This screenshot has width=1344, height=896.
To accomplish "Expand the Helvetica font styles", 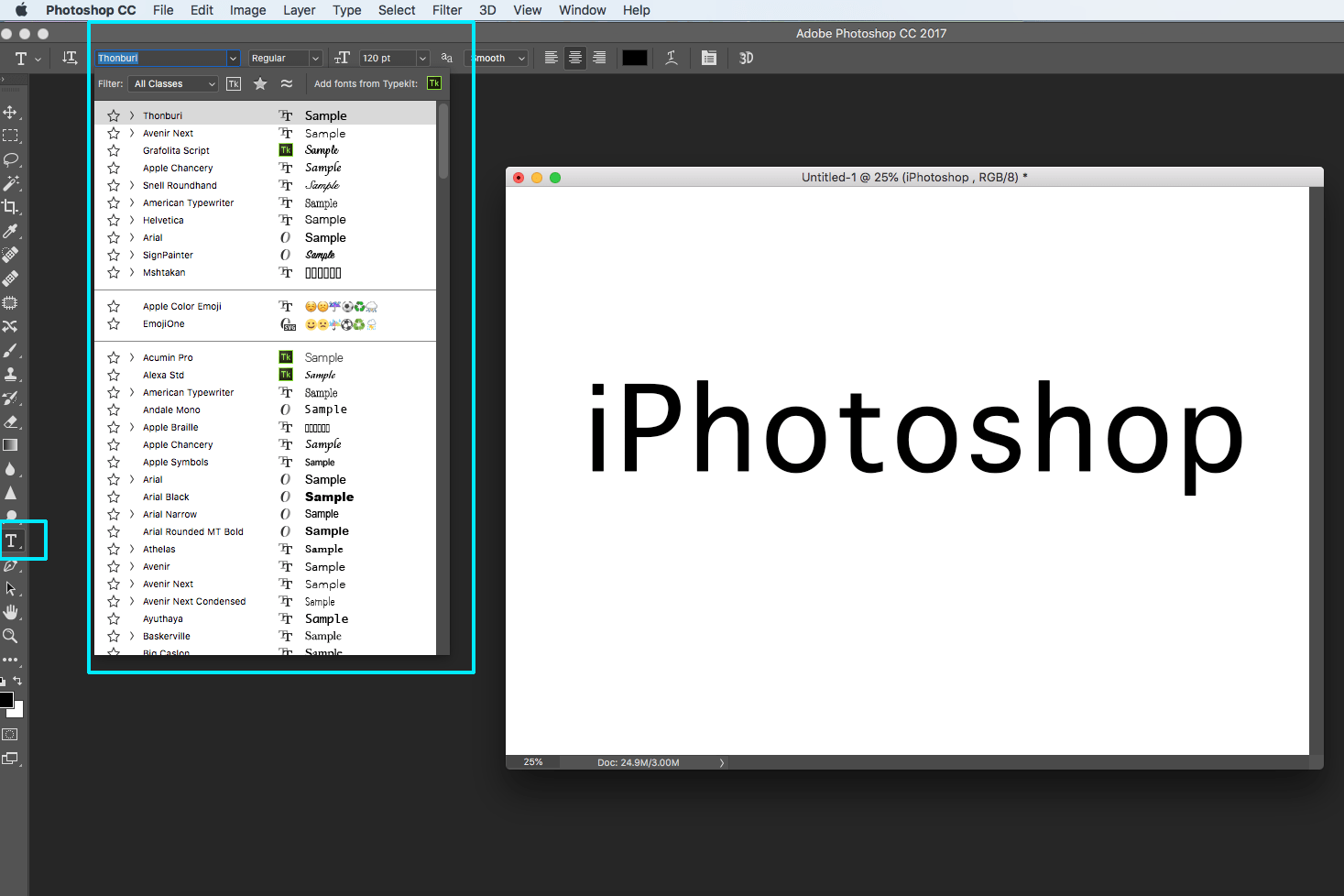I will click(132, 220).
